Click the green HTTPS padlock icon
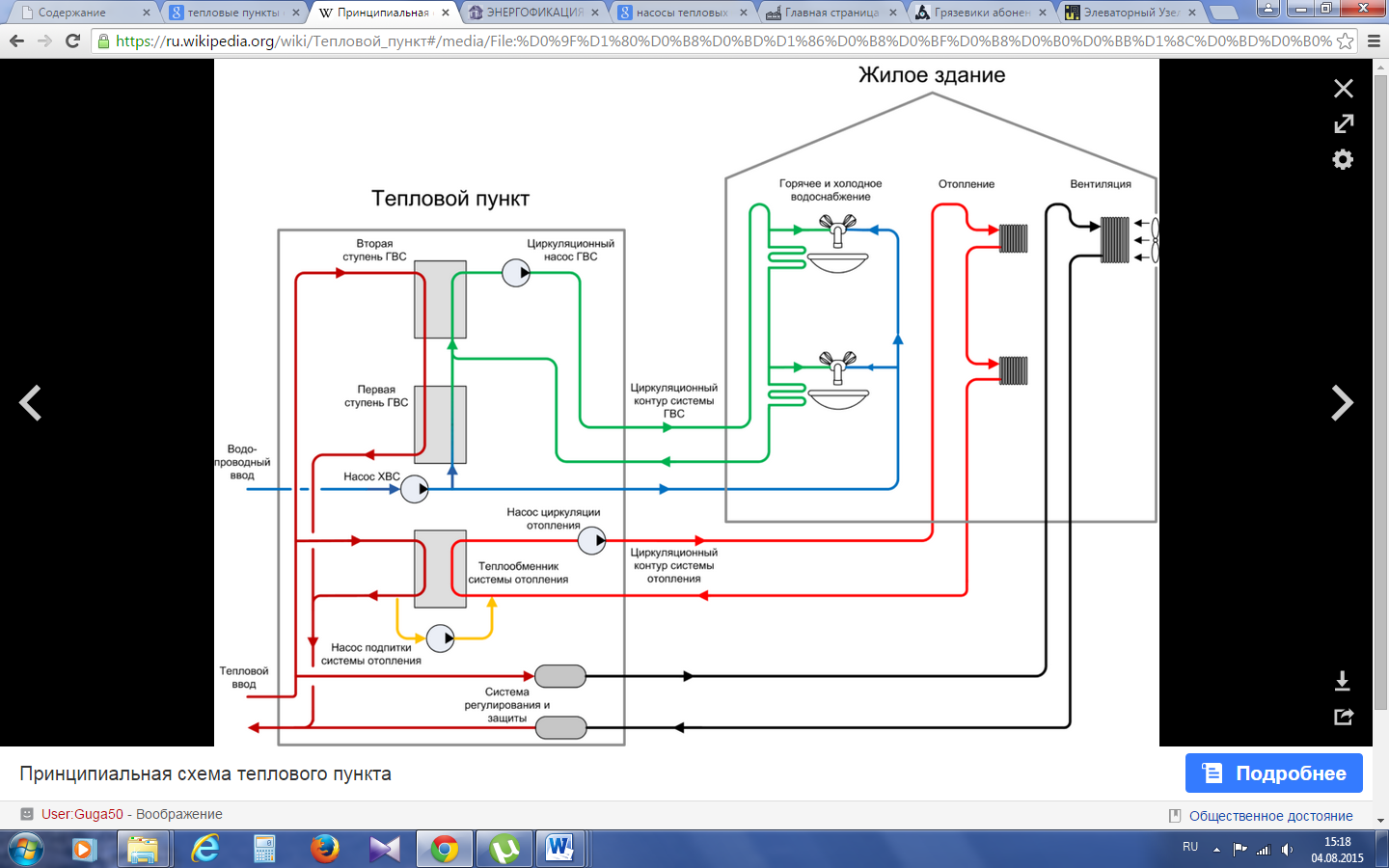1389x868 pixels. click(x=104, y=41)
